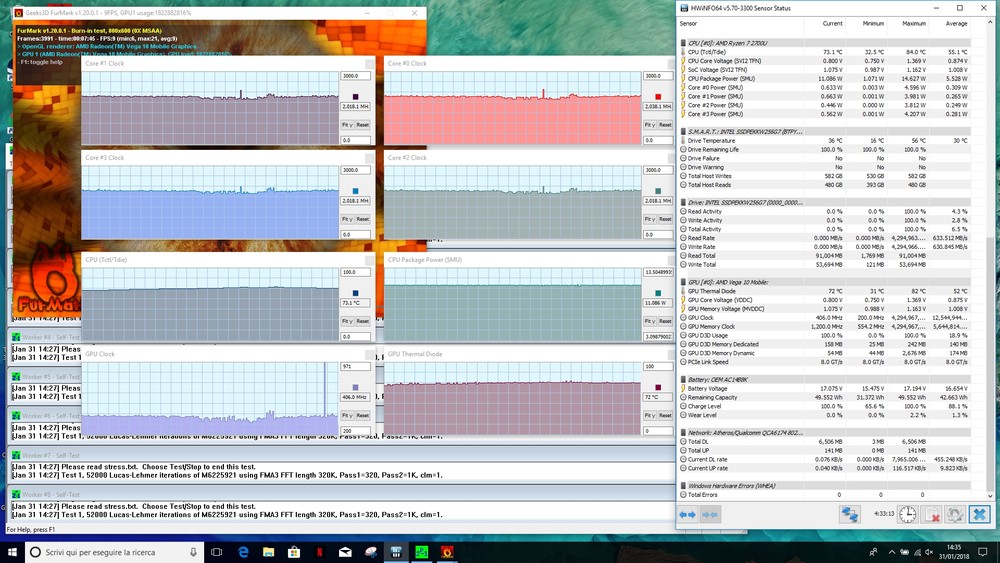Open HWiNFO sensor settings gear icon
The image size is (1000, 563).
click(x=955, y=514)
